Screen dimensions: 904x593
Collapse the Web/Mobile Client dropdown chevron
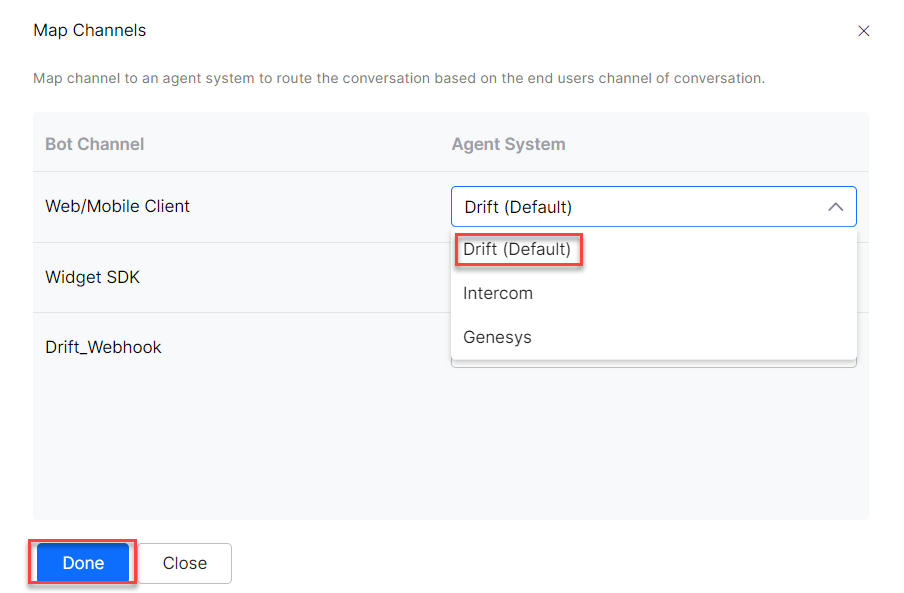(836, 207)
